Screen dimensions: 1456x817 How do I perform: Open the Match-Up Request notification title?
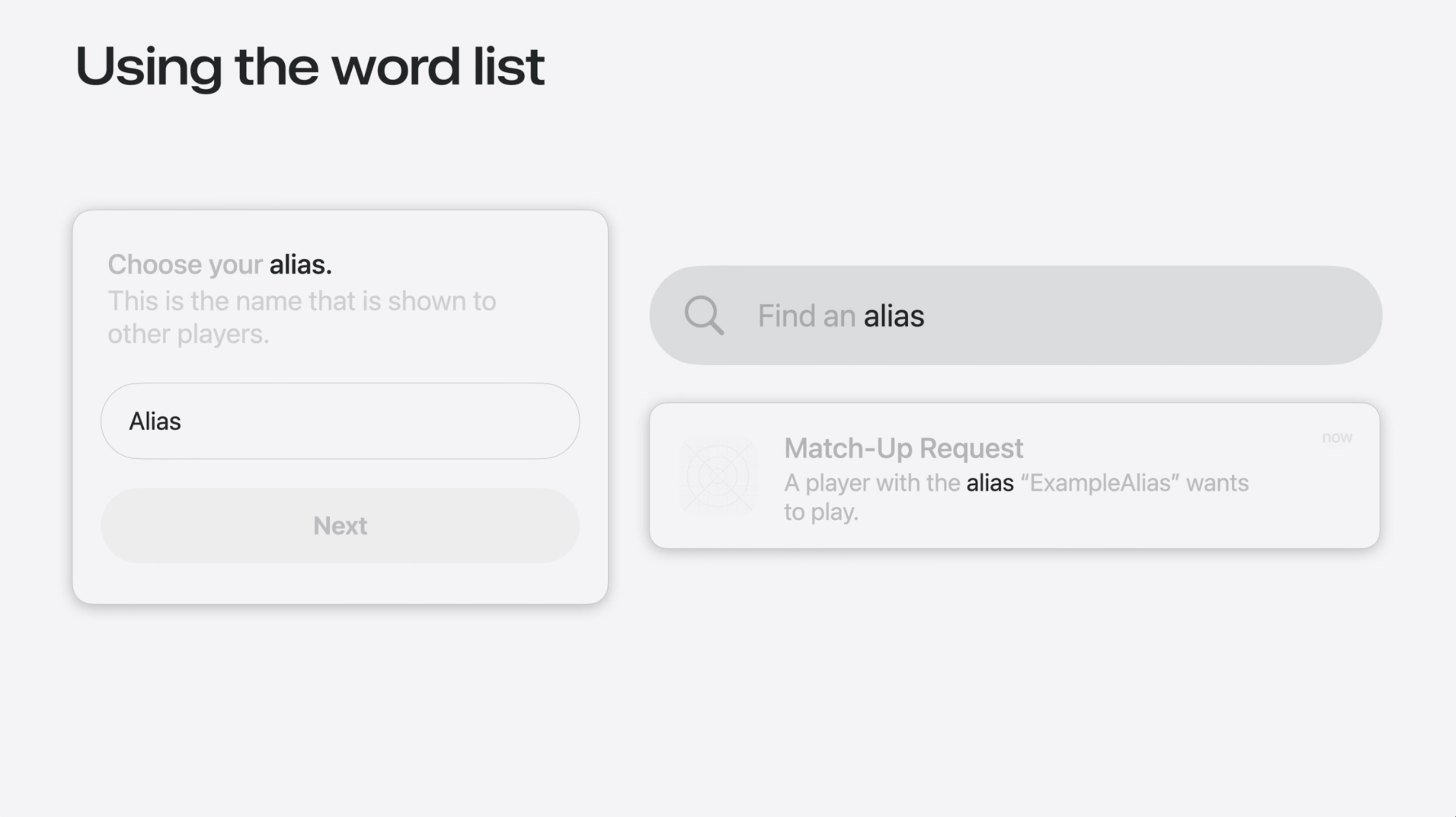click(903, 448)
